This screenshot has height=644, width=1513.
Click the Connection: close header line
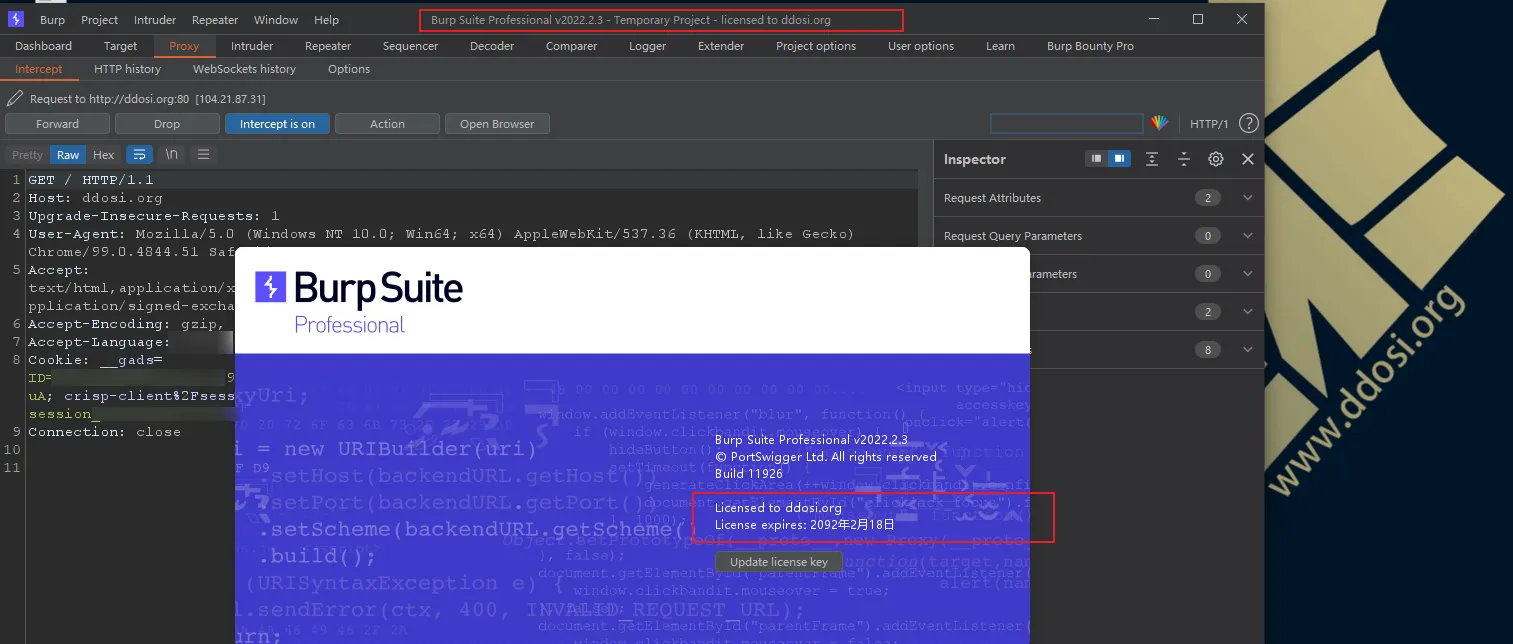point(104,432)
